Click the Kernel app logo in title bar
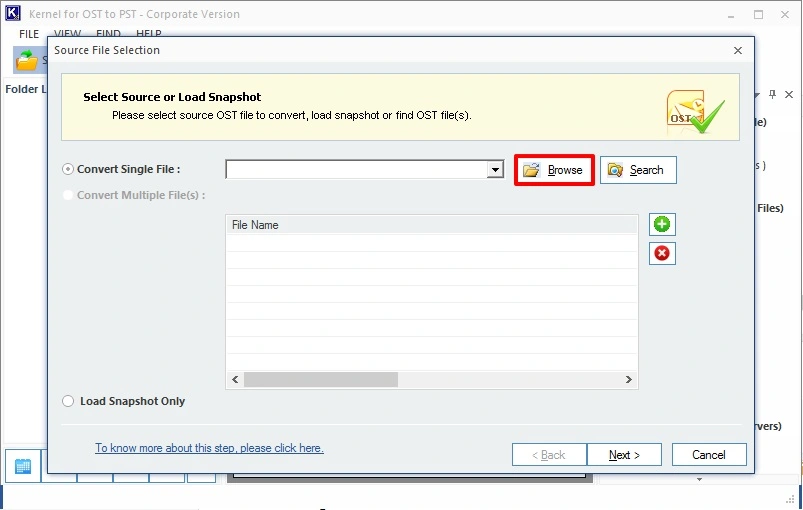The width and height of the screenshot is (803, 510). pos(13,15)
